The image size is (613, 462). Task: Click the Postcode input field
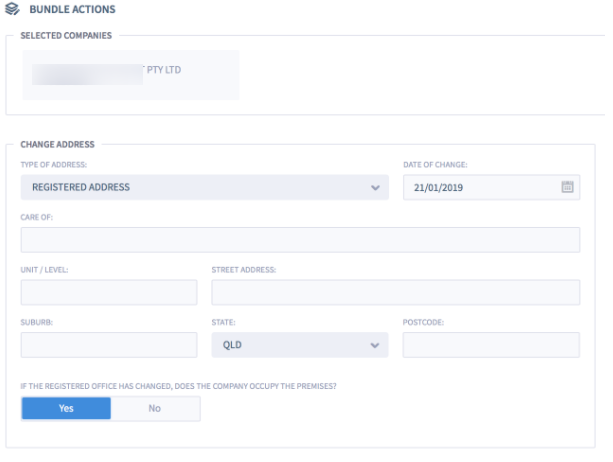pos(491,345)
